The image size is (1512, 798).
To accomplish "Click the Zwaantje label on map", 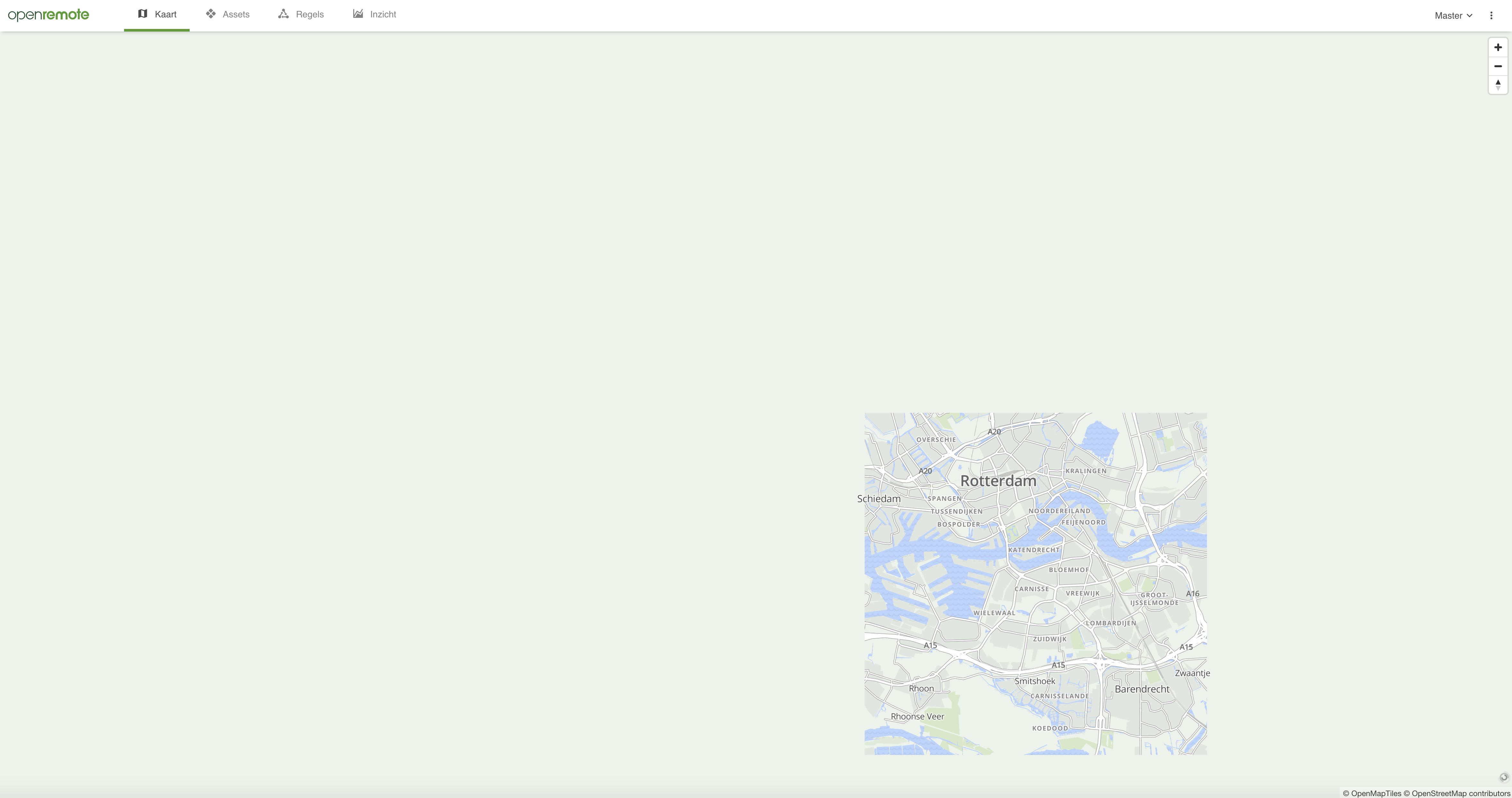I will [x=1192, y=674].
